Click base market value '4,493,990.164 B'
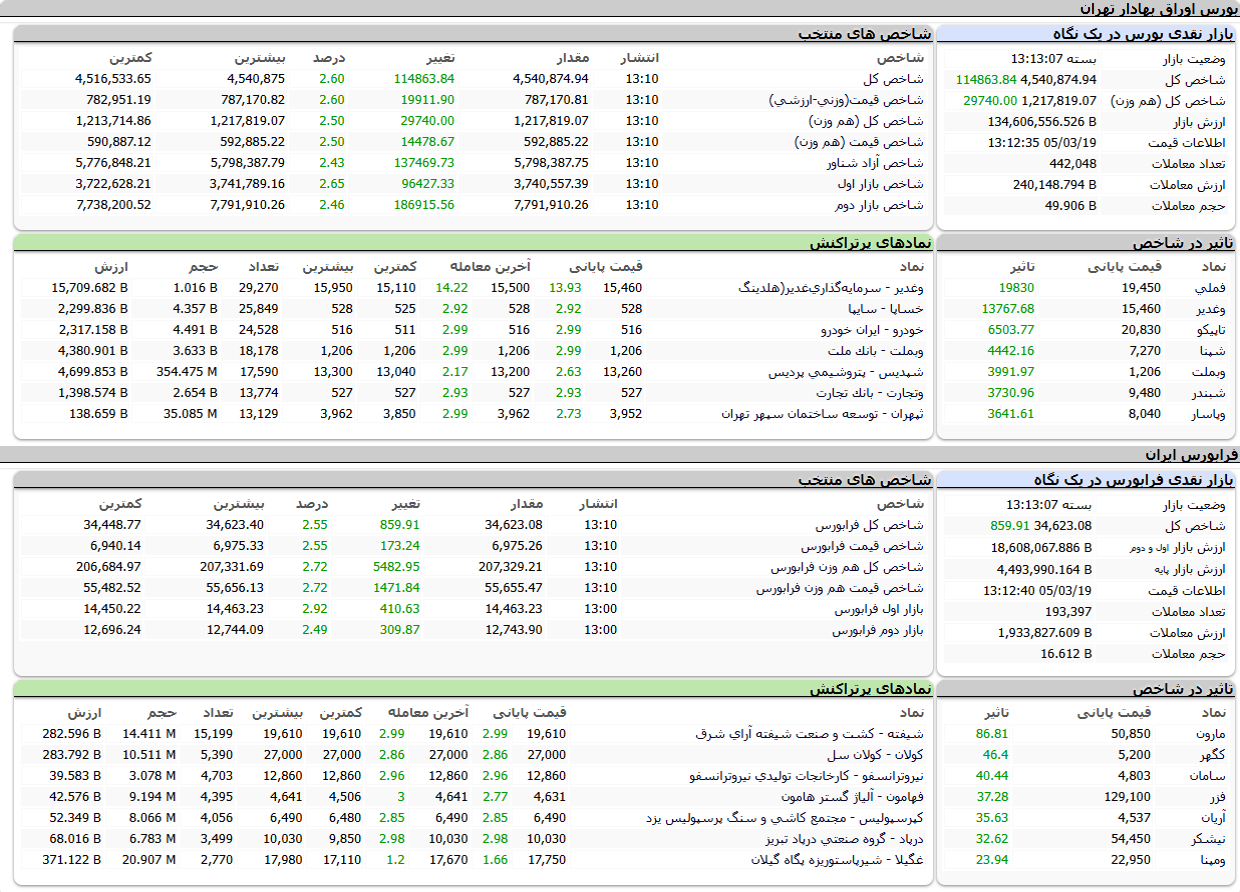Viewport: 1240px width, 892px height. [x=1044, y=569]
